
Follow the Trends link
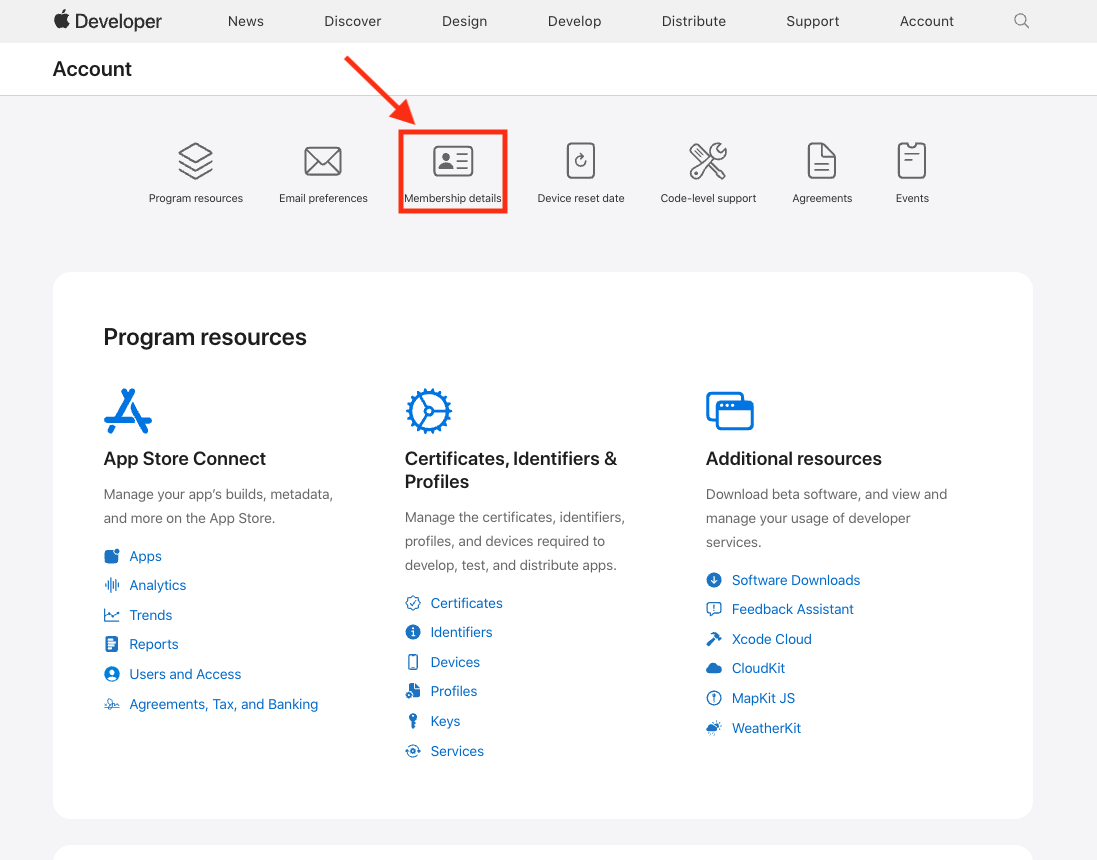150,615
